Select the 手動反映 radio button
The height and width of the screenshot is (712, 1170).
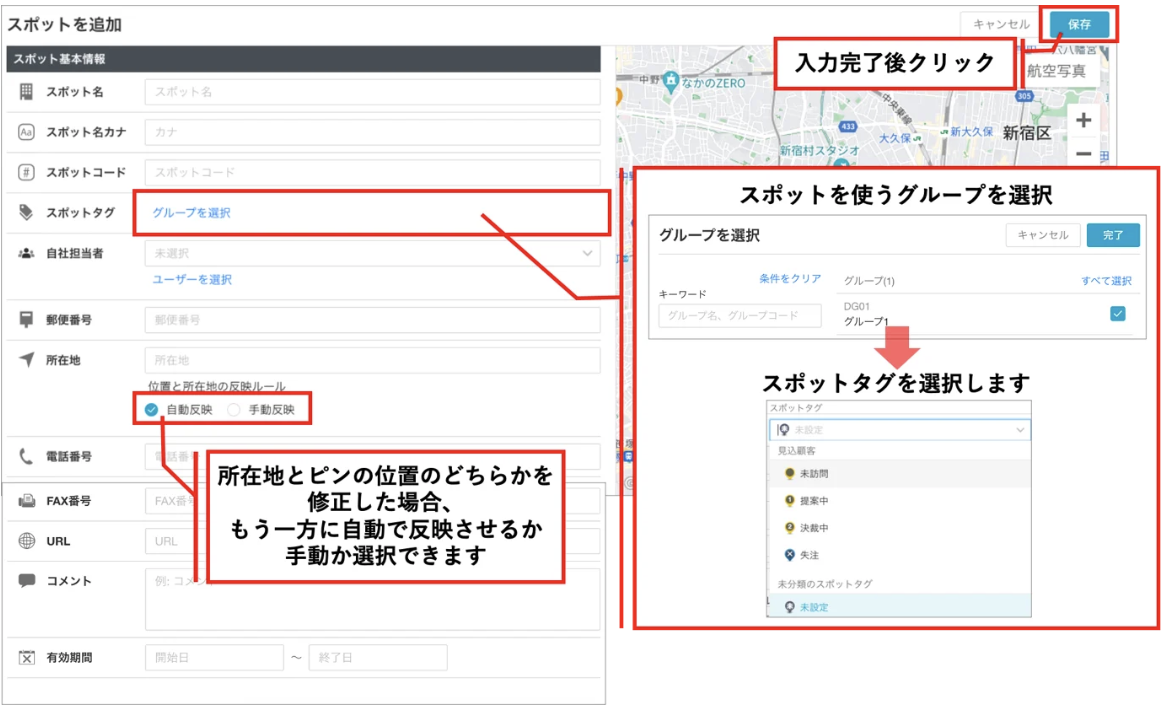tap(234, 410)
